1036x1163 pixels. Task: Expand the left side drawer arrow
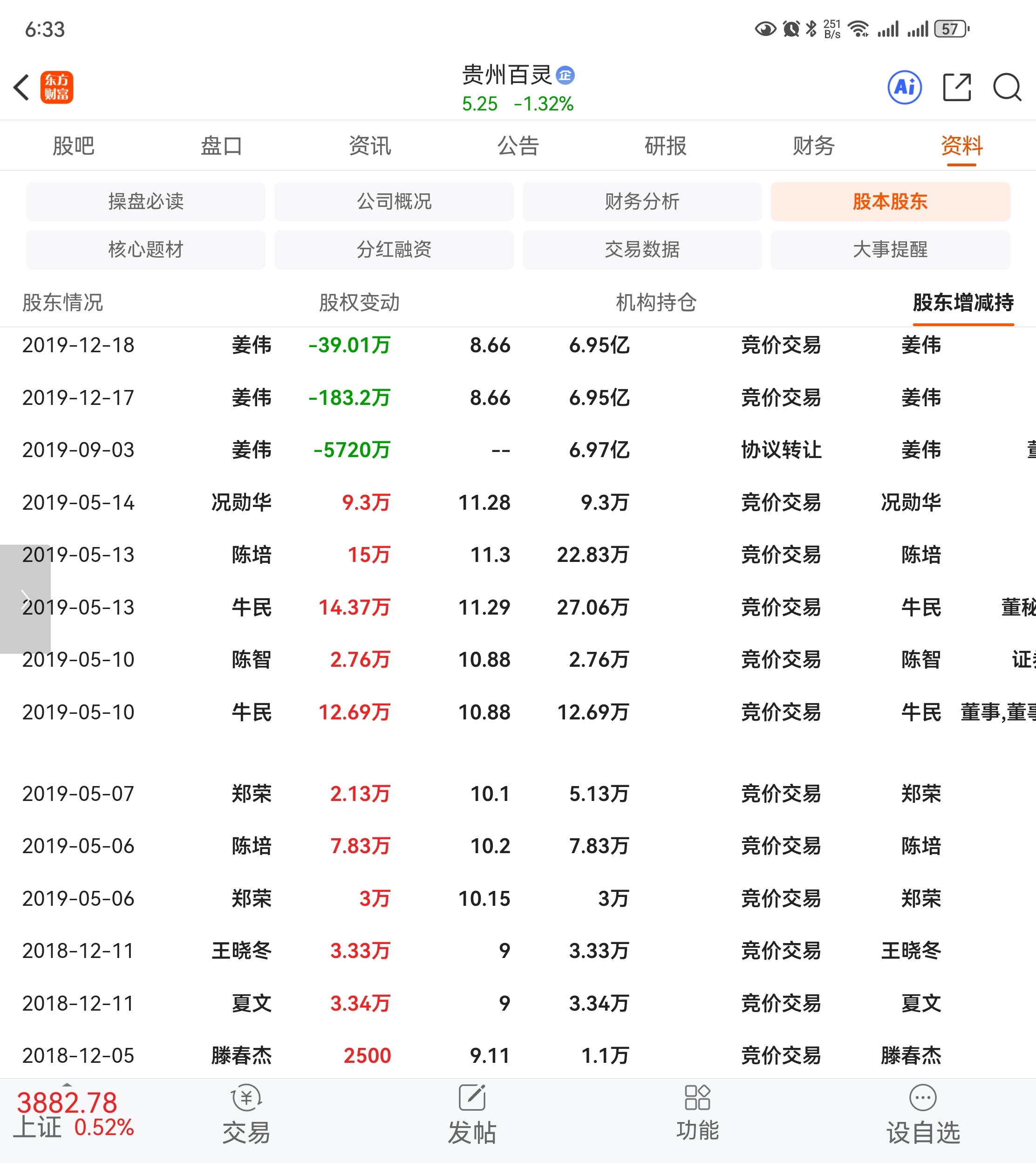[x=25, y=599]
